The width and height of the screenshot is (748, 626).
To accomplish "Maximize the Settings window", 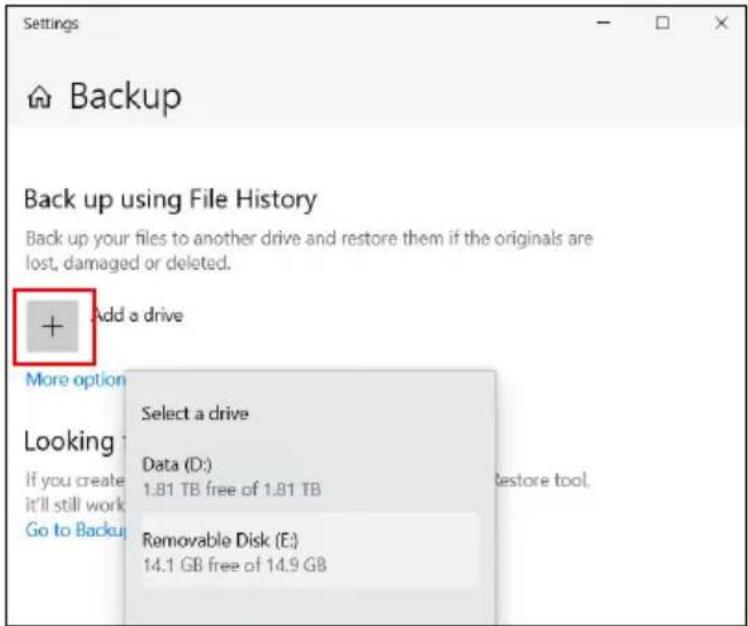I will [x=662, y=23].
